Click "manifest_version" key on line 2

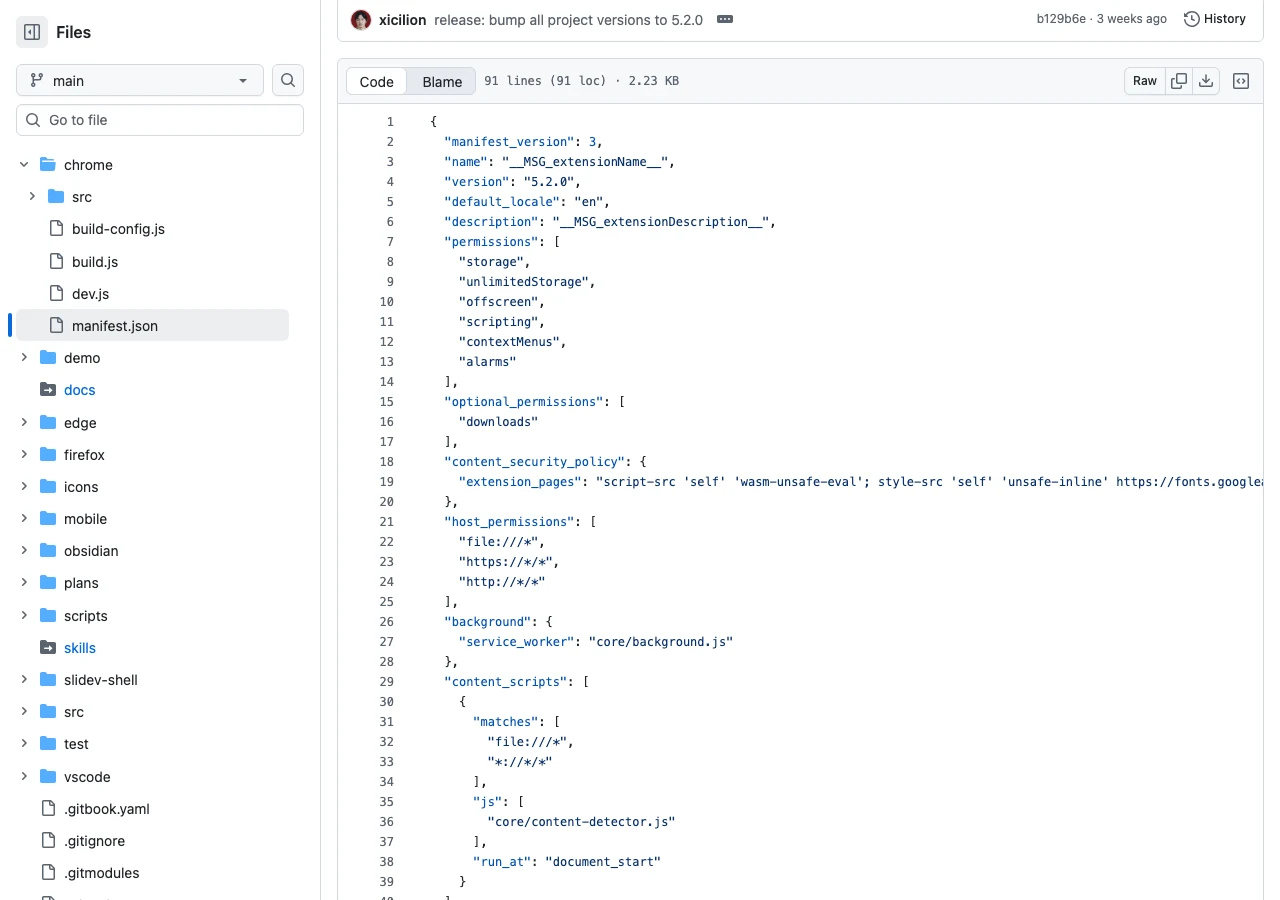[509, 142]
